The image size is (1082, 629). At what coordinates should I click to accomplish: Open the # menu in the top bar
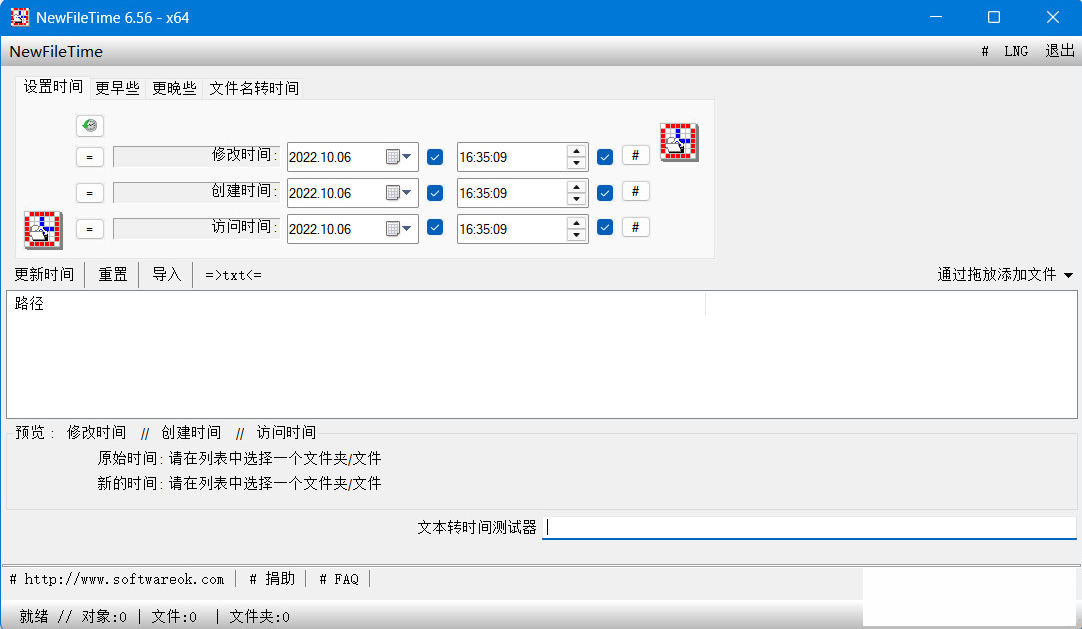(985, 51)
